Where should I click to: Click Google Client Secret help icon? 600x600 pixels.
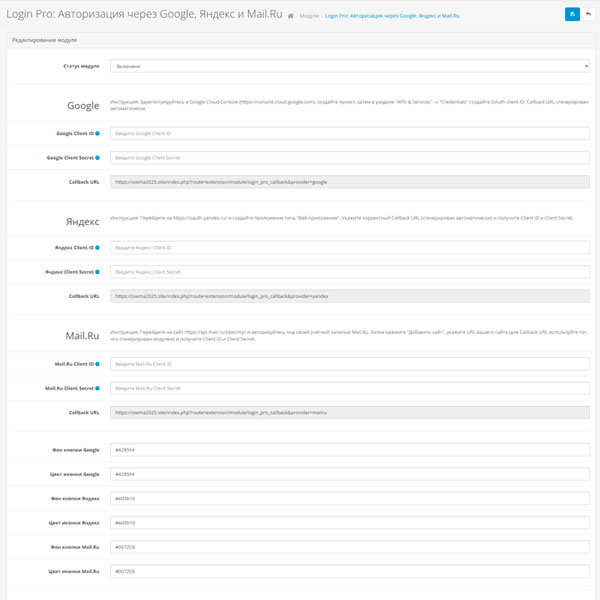(98, 158)
